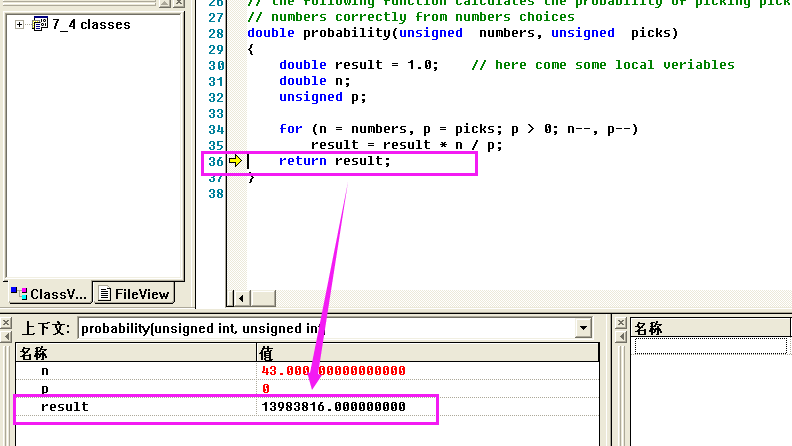This screenshot has height=446, width=792.
Task: Click the 'double result = 1.0;' declaration line
Action: pyautogui.click(x=359, y=65)
